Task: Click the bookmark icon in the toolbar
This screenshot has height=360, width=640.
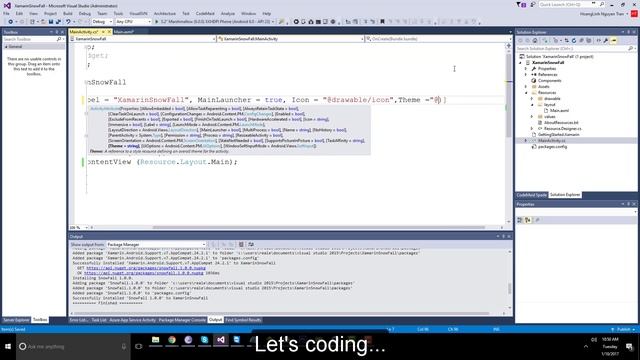Action: click(x=382, y=22)
